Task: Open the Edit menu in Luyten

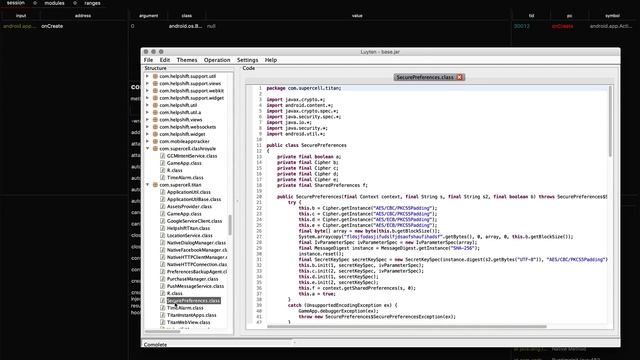Action: [x=164, y=60]
